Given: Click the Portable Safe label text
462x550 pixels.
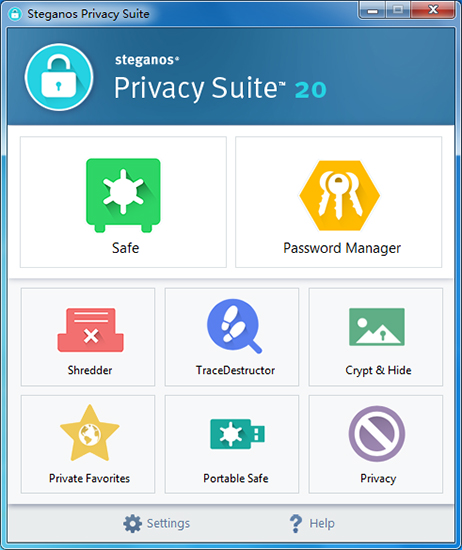Looking at the screenshot, I should coord(236,478).
